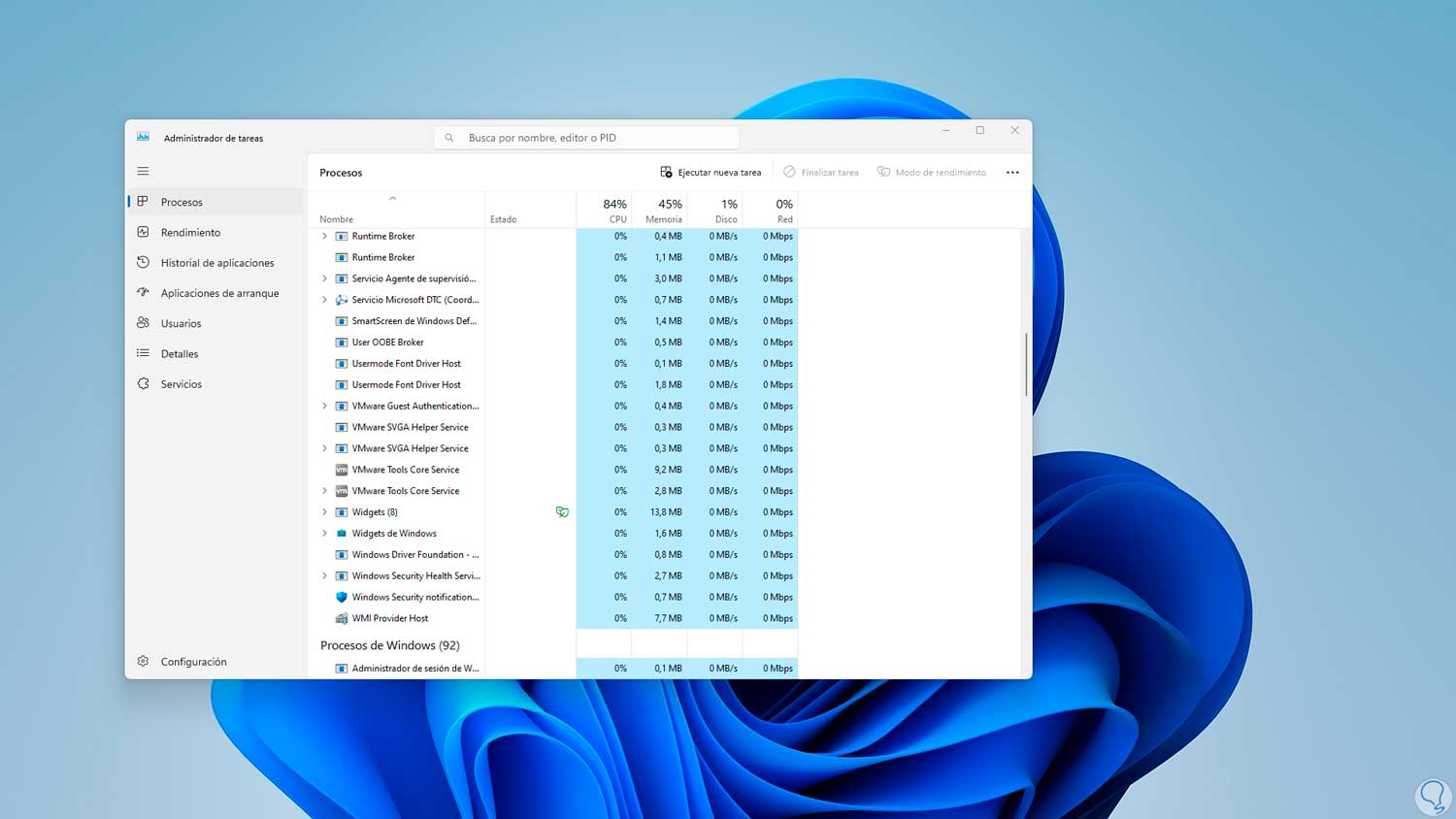Click the Task Manager app icon in title bar
The width and height of the screenshot is (1456, 819).
[143, 137]
